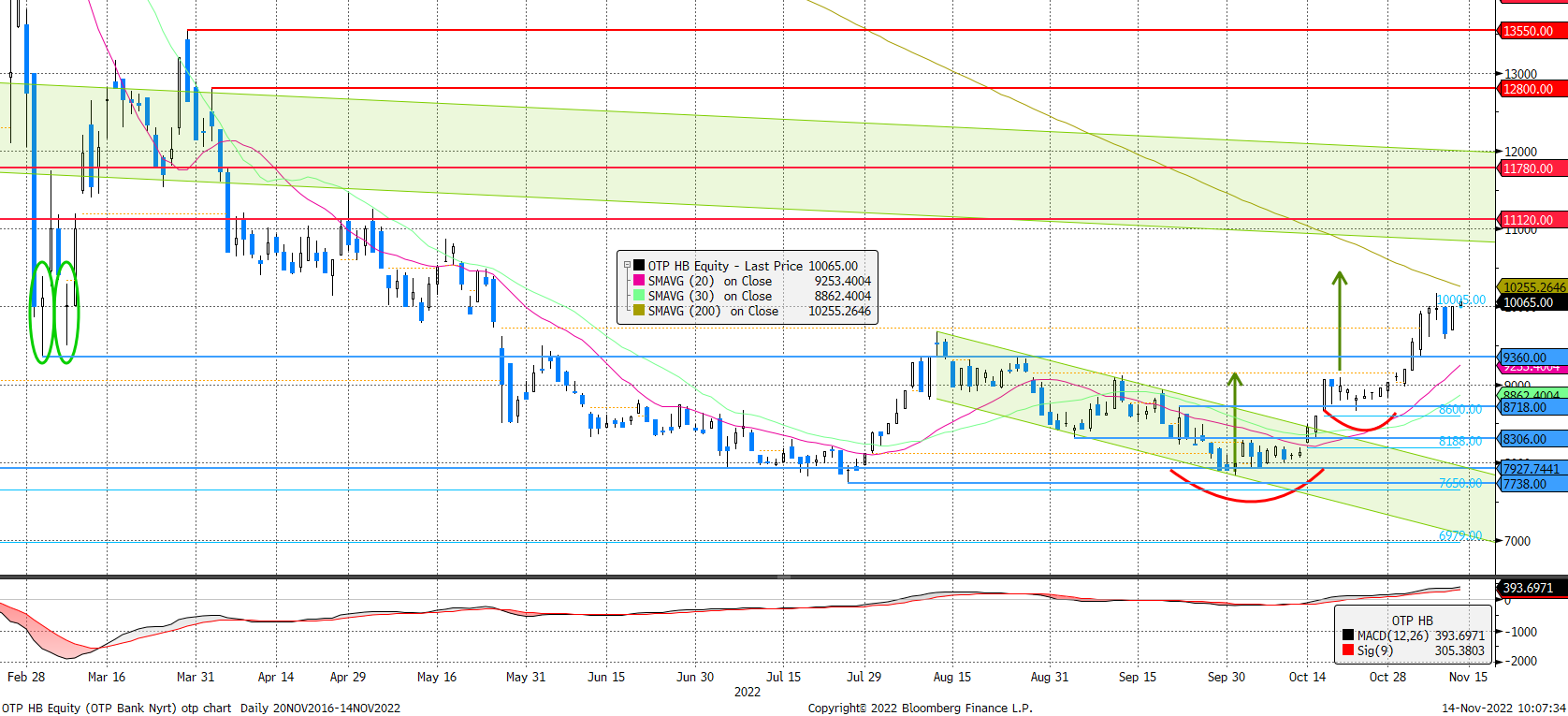The height and width of the screenshot is (716, 1568).
Task: Click the blue 8306.00 price level tag
Action: [1531, 439]
